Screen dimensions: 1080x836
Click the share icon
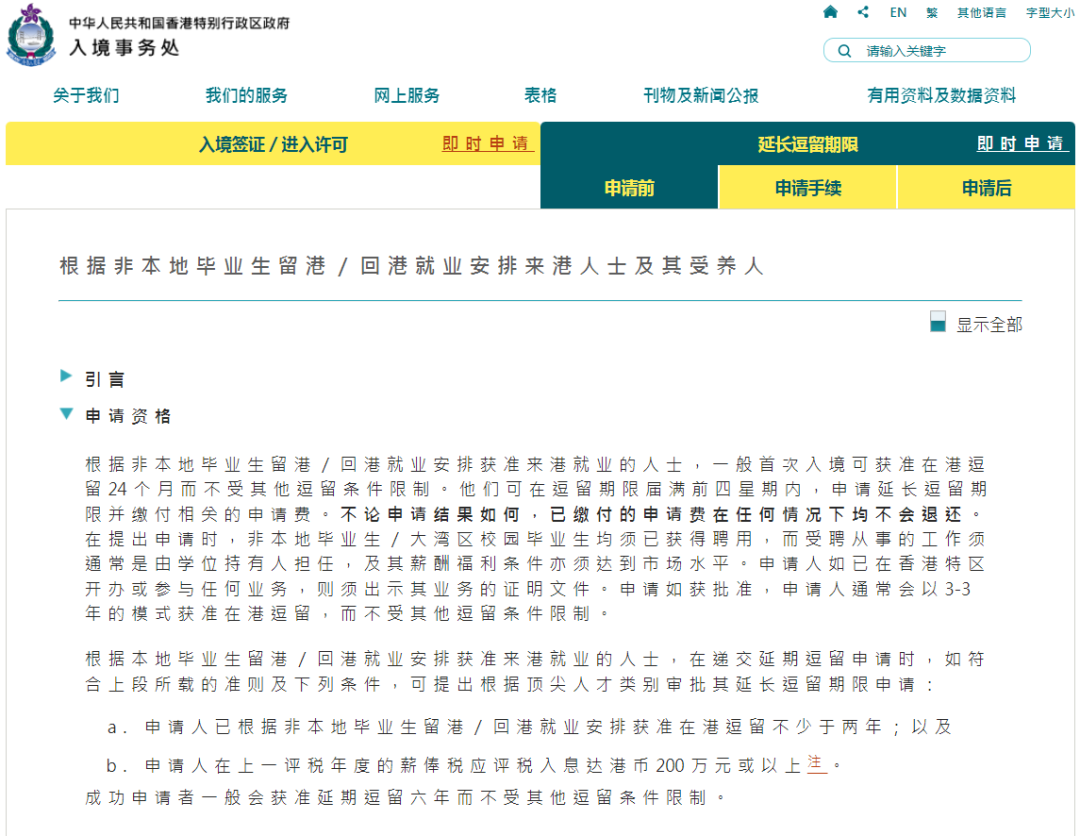click(x=863, y=12)
